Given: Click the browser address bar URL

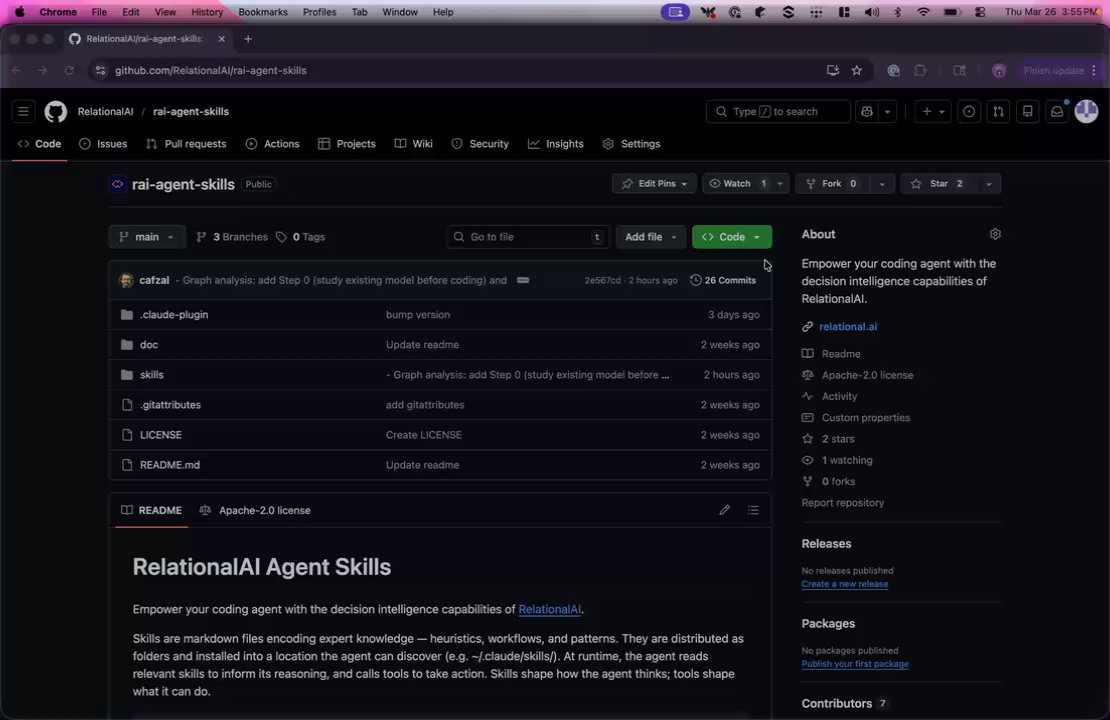Looking at the screenshot, I should click(x=211, y=70).
